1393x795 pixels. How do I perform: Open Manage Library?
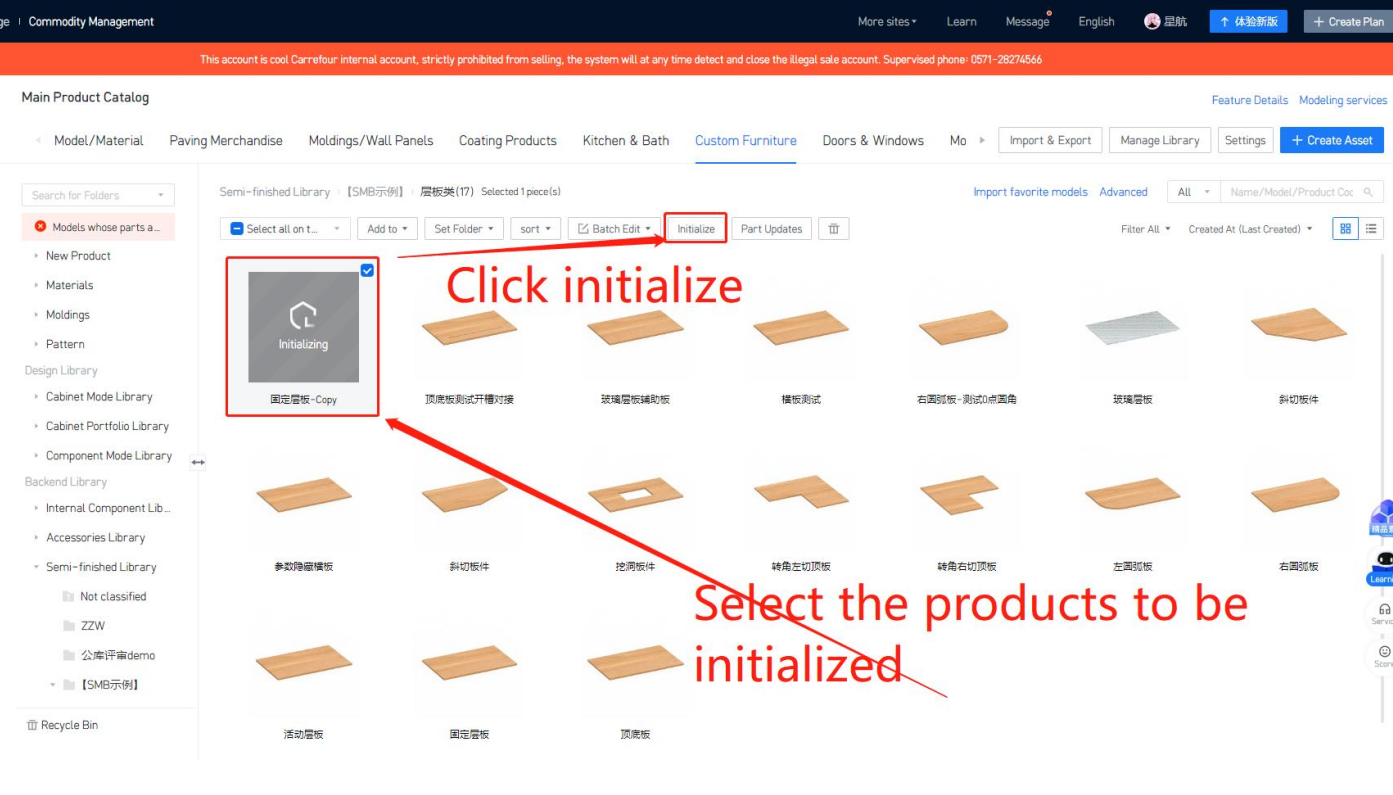pyautogui.click(x=1160, y=140)
